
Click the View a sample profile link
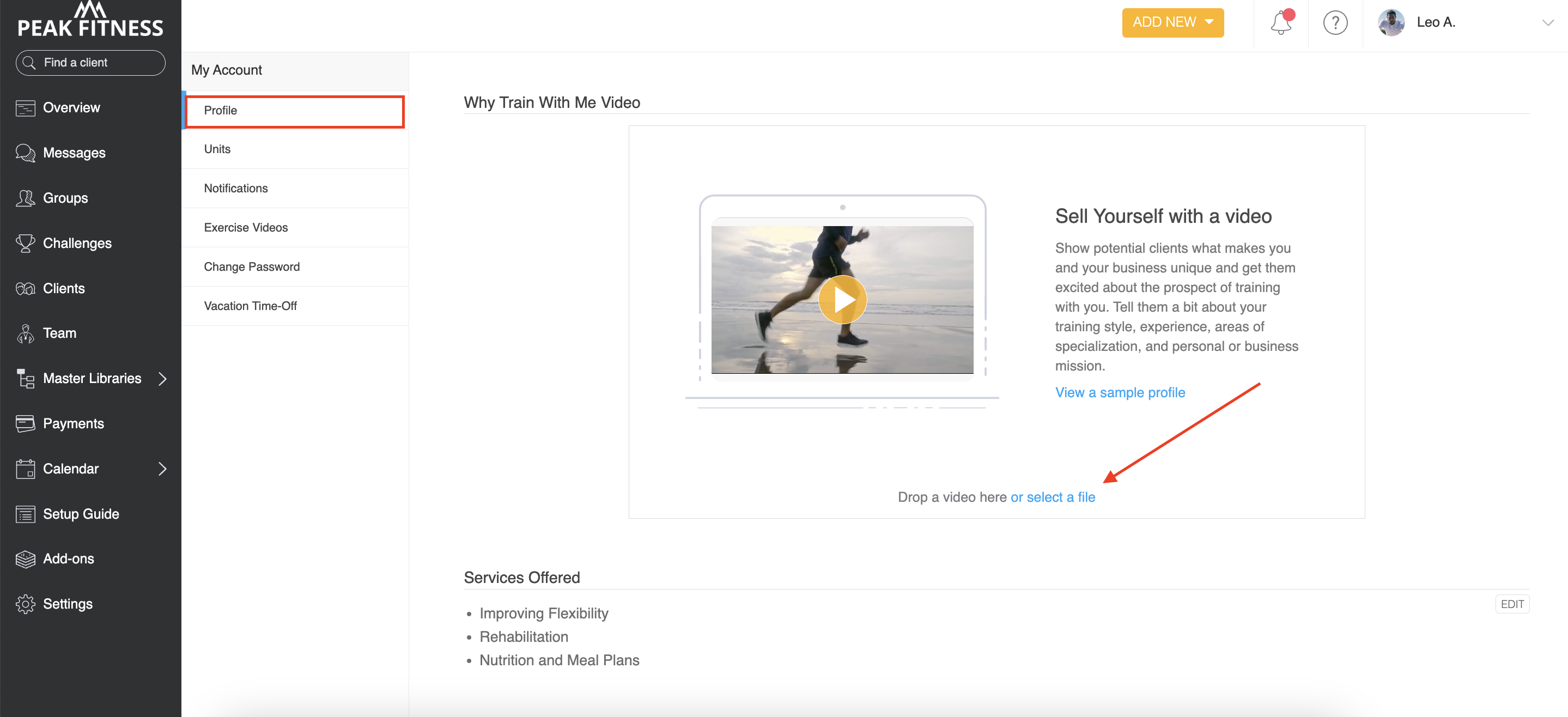tap(1120, 393)
